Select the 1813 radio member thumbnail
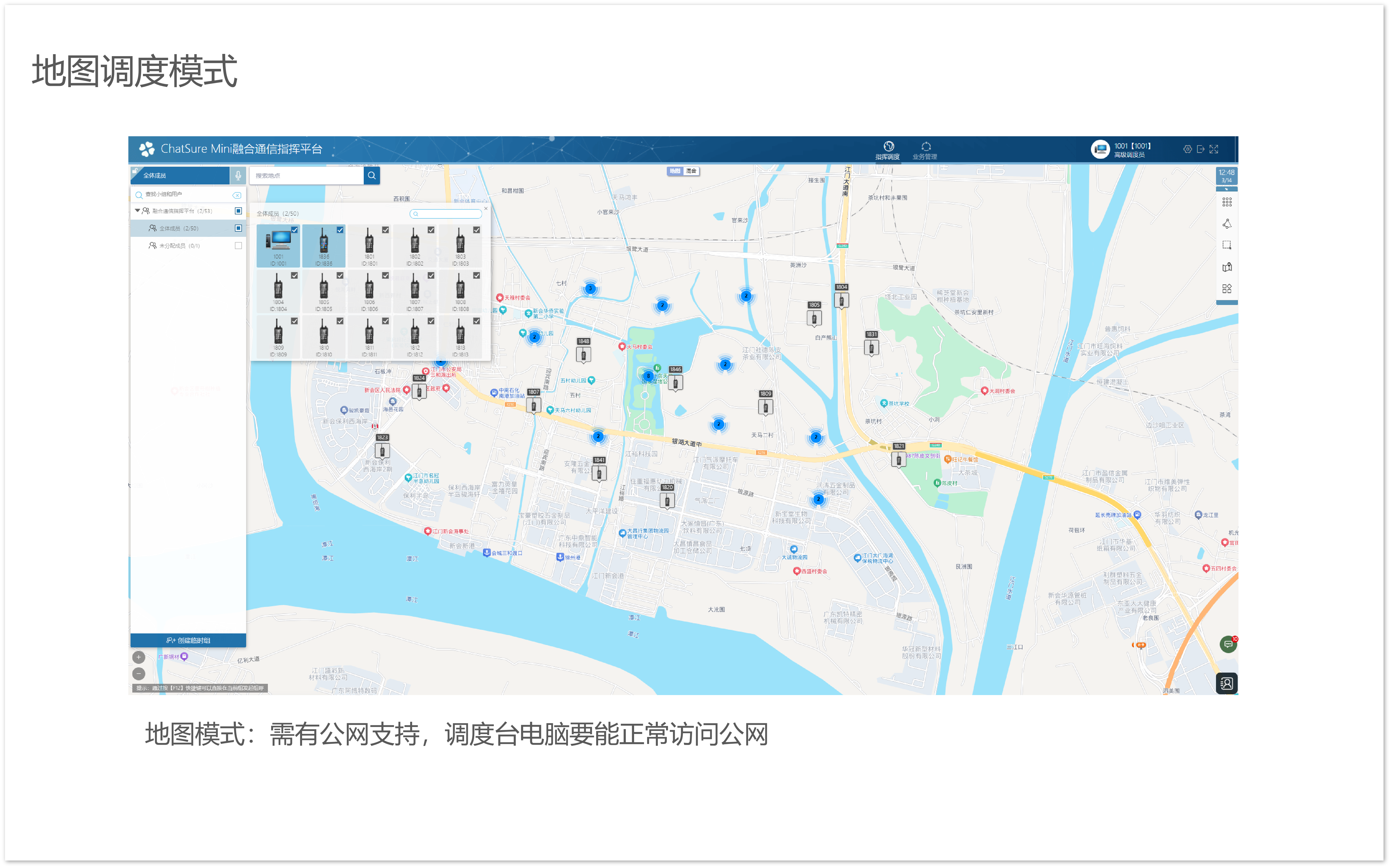The width and height of the screenshot is (1391, 868). click(x=460, y=337)
